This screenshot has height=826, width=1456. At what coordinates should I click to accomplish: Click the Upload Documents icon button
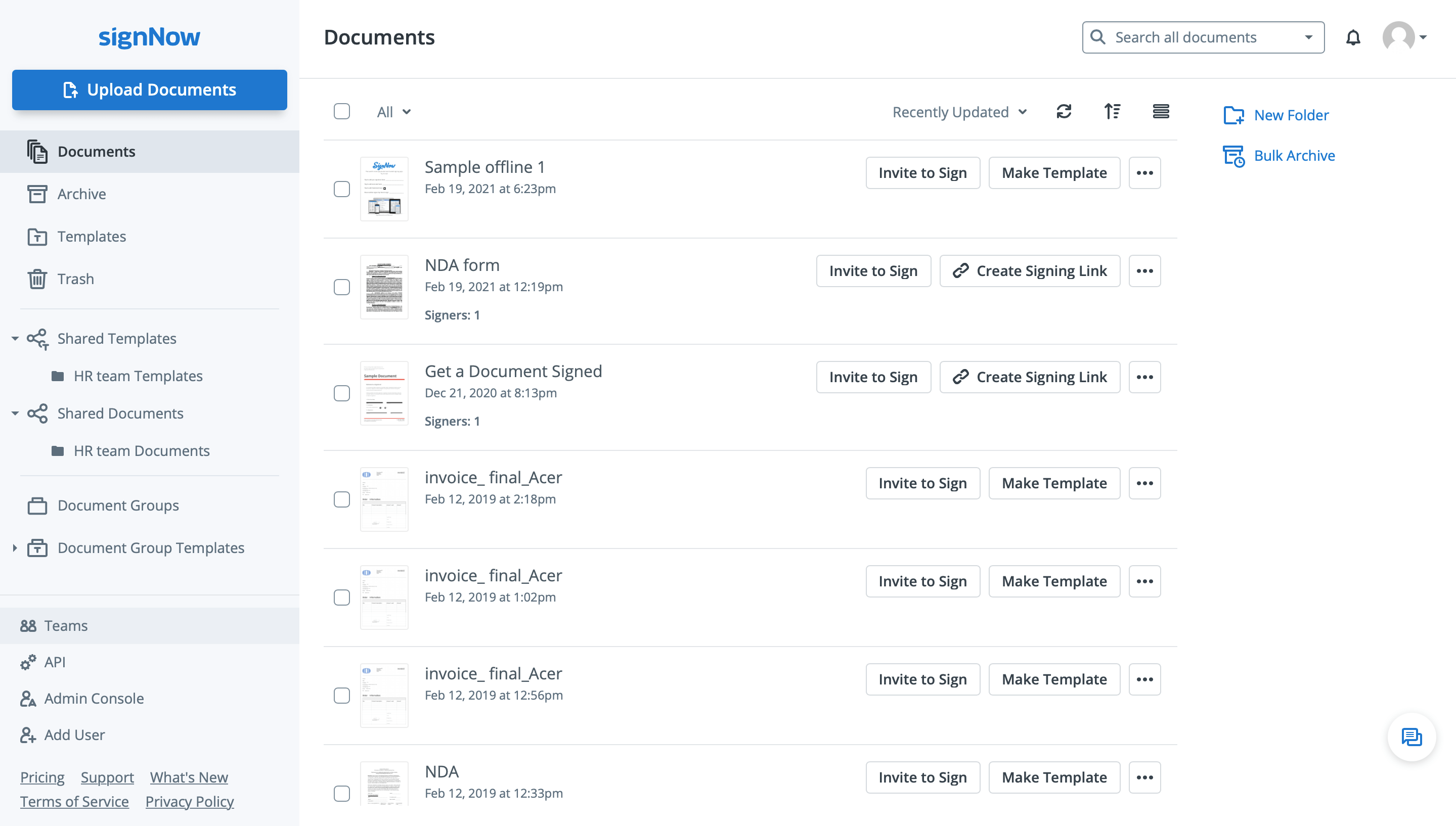click(71, 89)
